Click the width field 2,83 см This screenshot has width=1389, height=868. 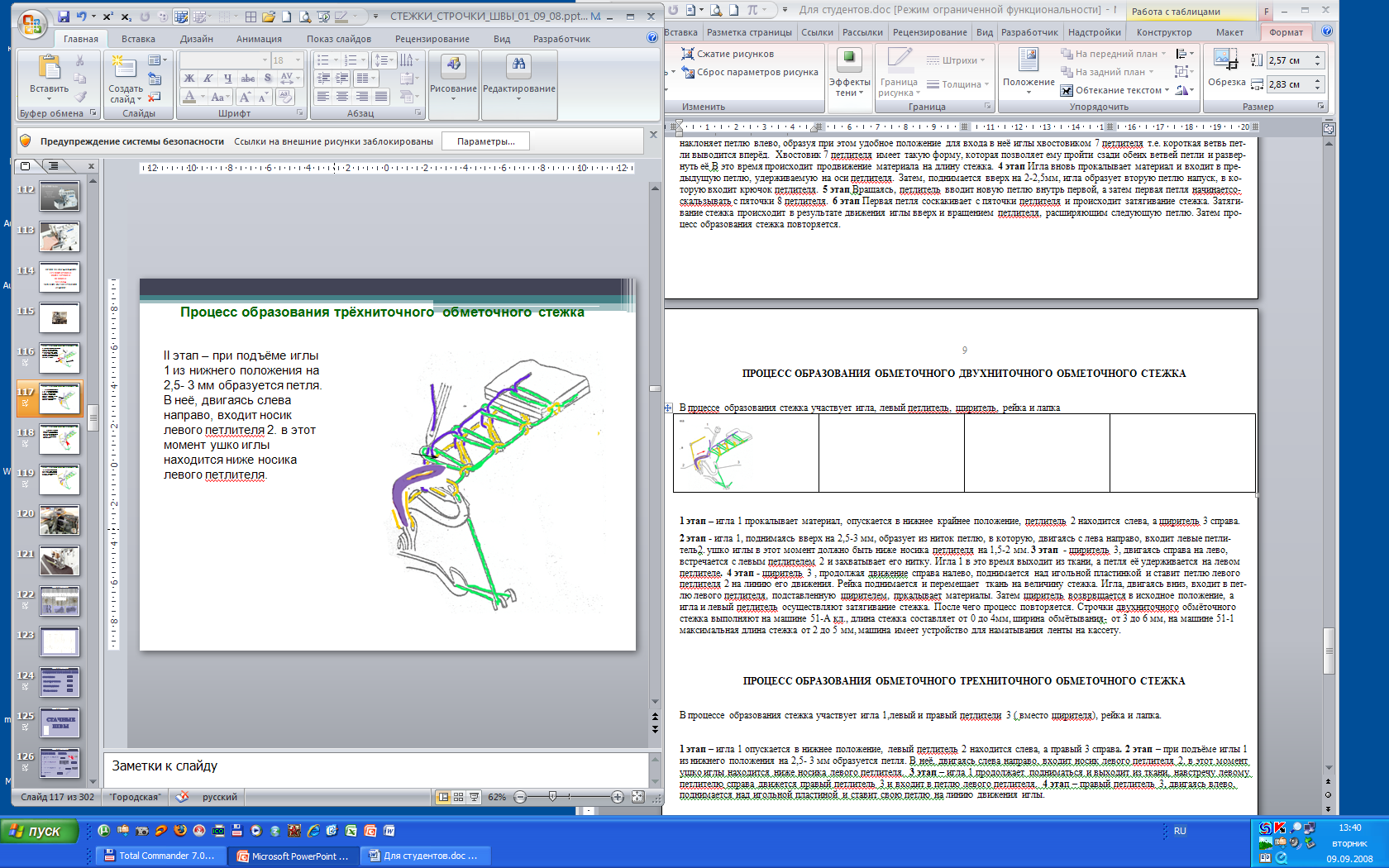pyautogui.click(x=1289, y=84)
